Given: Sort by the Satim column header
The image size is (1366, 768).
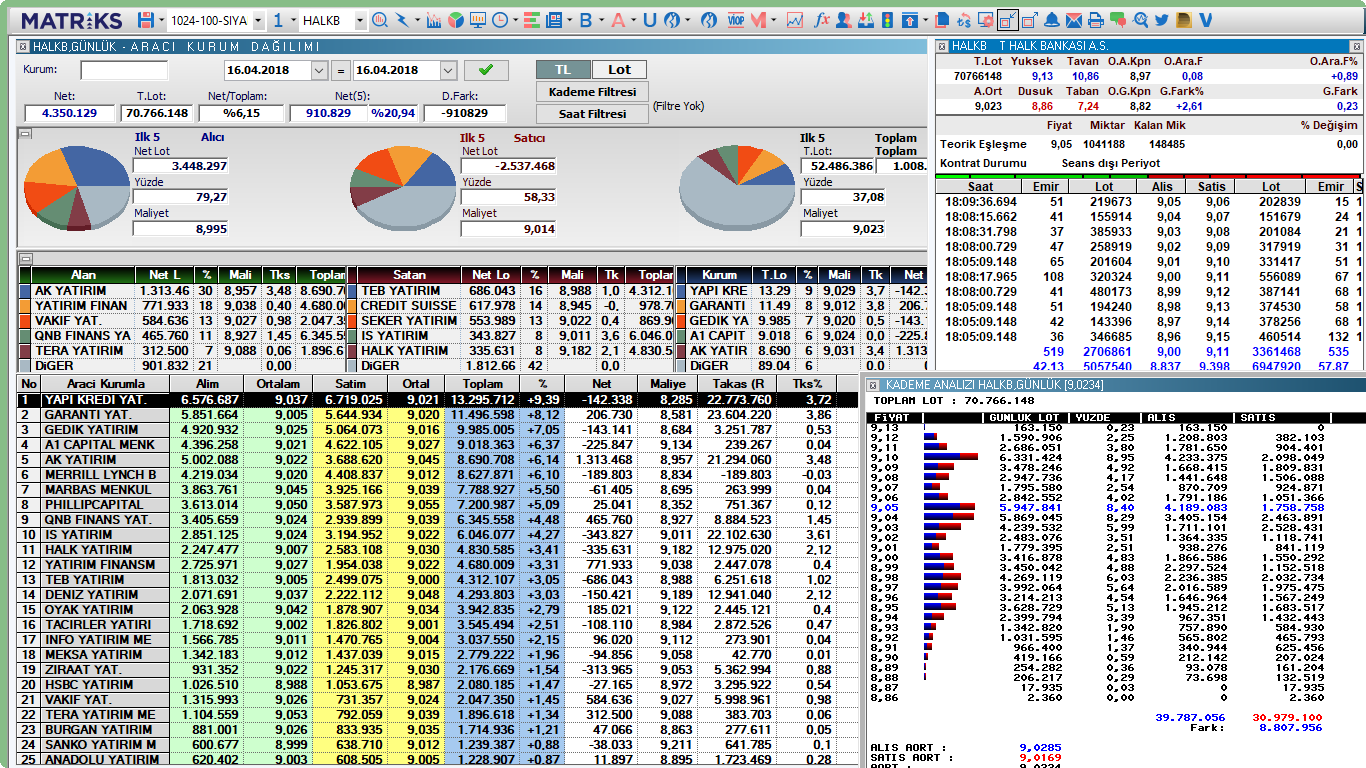Looking at the screenshot, I should tap(351, 384).
